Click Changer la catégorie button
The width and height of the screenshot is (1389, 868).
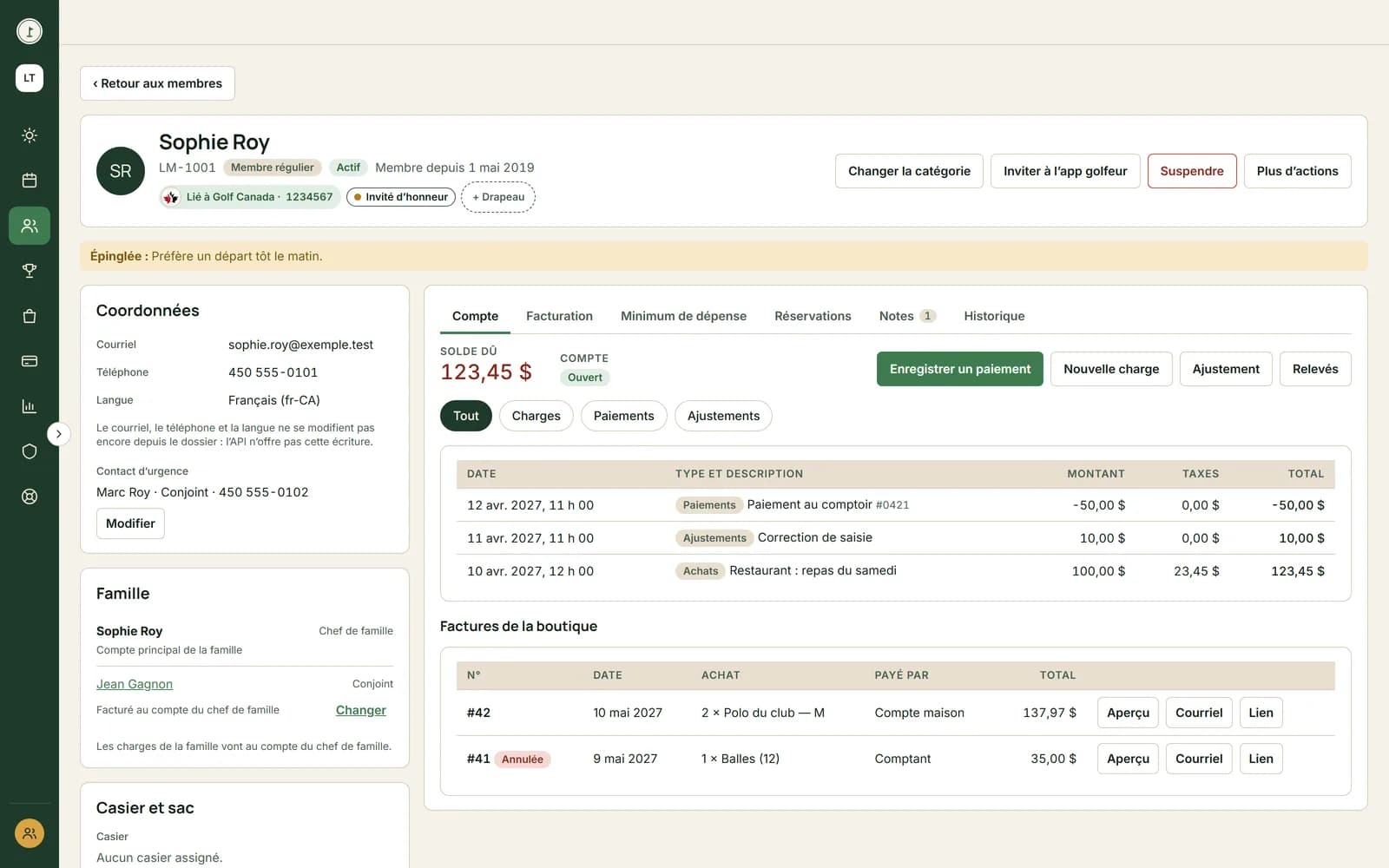[909, 171]
